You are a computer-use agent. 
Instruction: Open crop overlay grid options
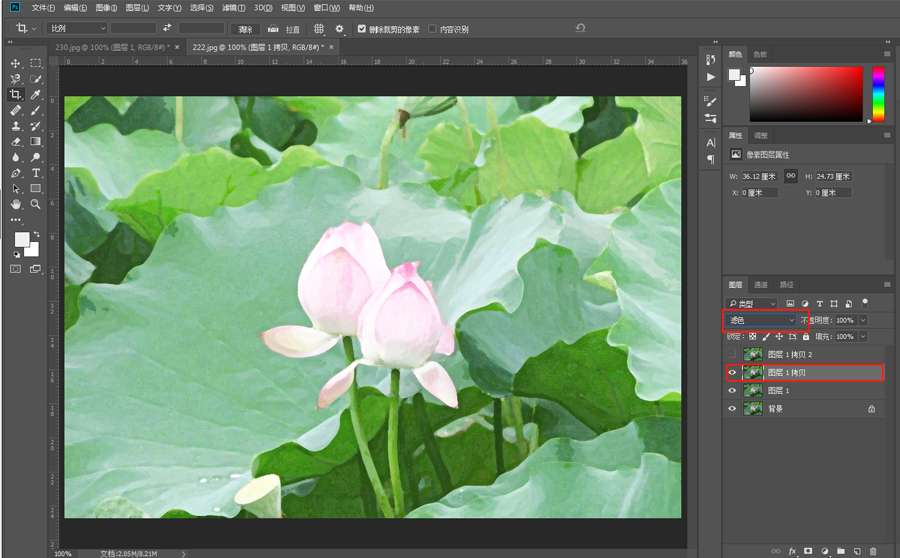319,29
